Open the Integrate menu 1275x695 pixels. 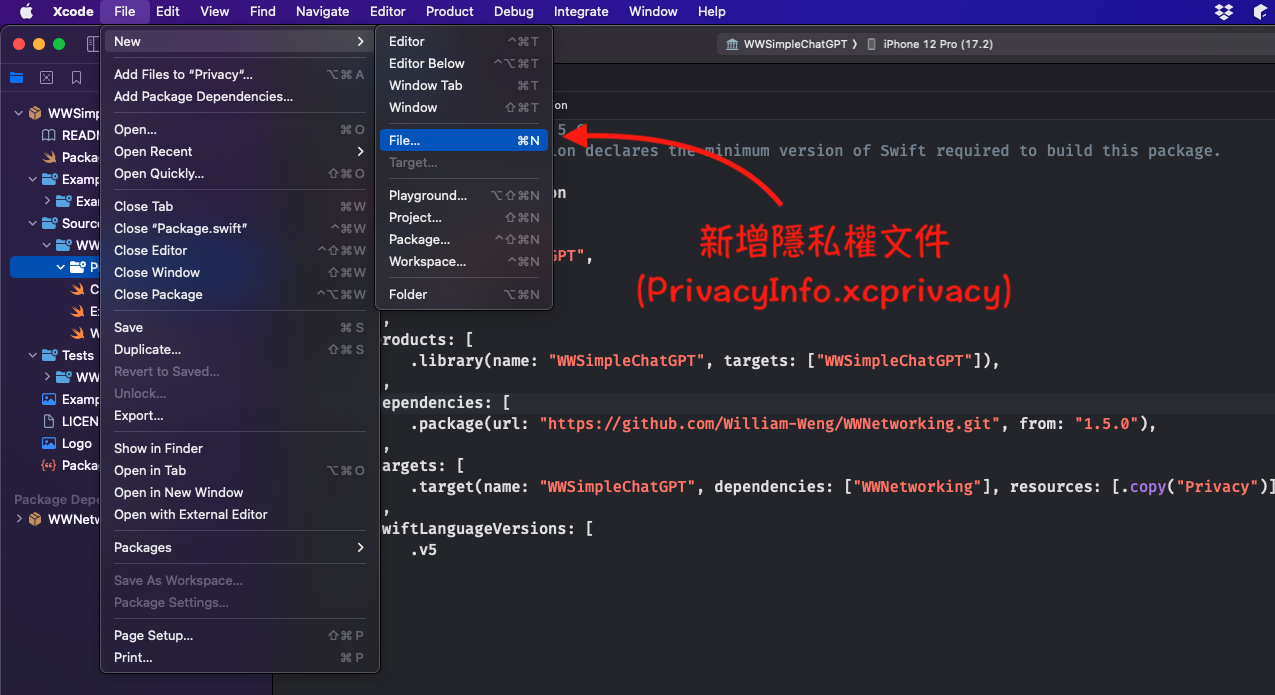point(581,11)
